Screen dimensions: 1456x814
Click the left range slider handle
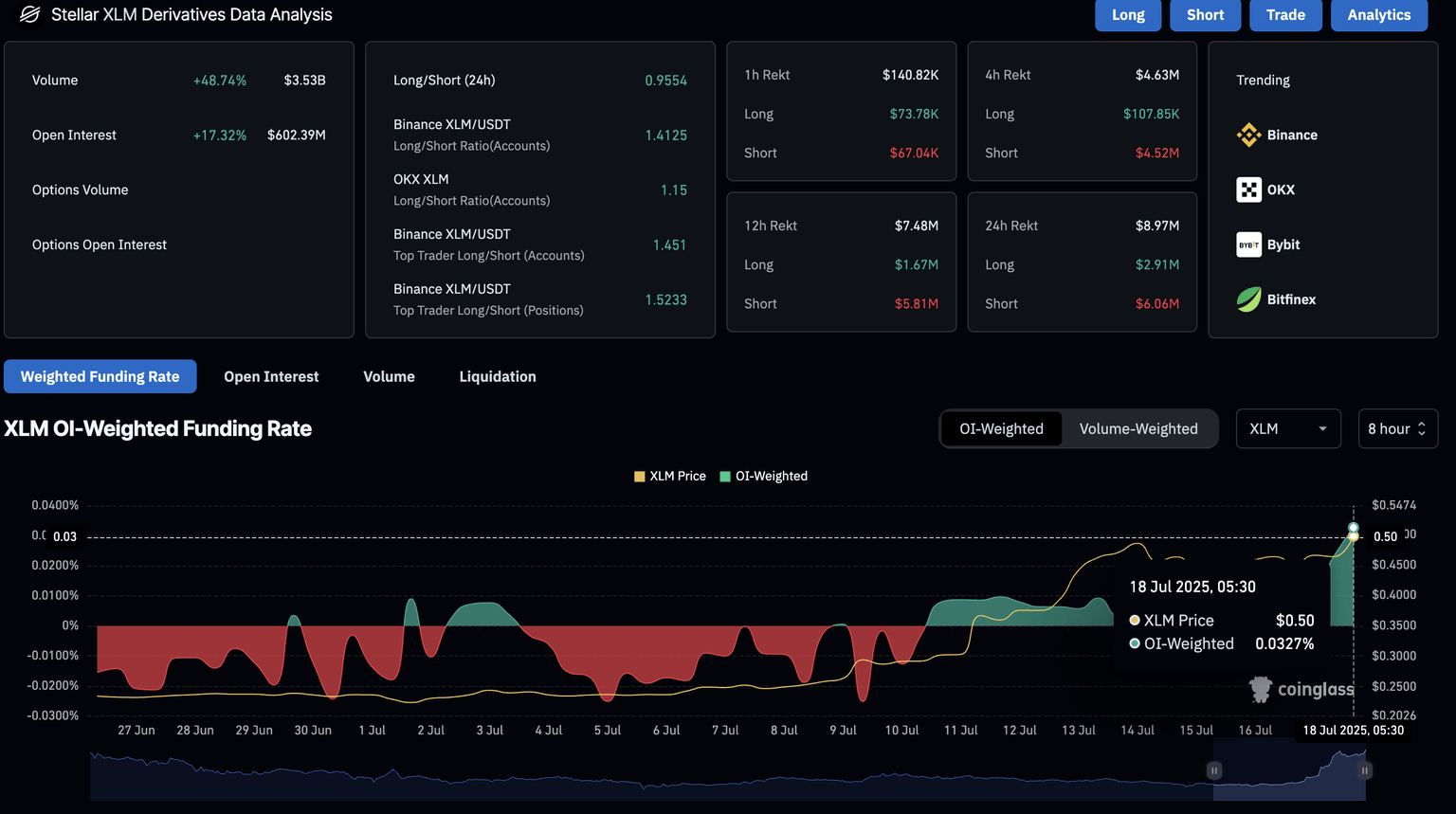coord(1213,770)
